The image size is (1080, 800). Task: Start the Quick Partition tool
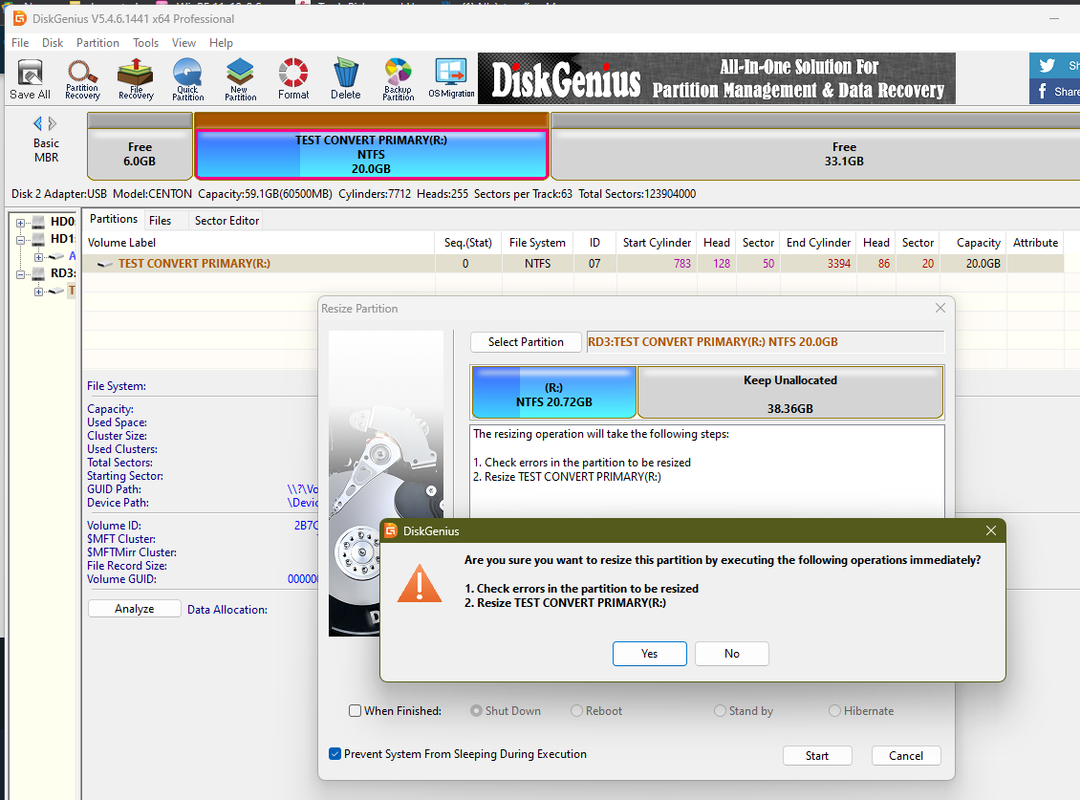(187, 79)
